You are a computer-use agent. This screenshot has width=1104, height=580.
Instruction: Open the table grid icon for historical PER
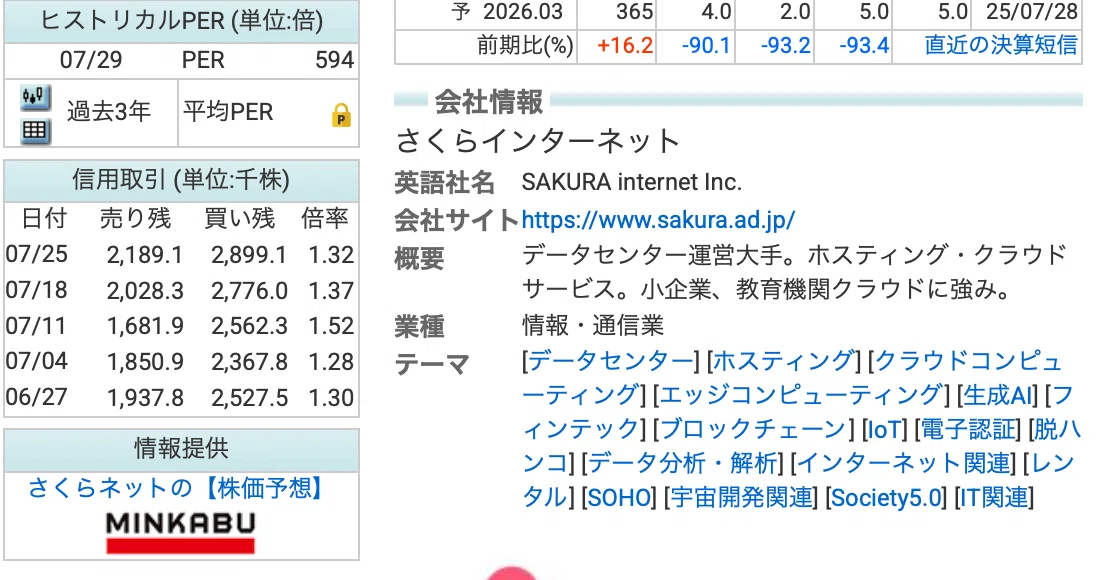(35, 131)
